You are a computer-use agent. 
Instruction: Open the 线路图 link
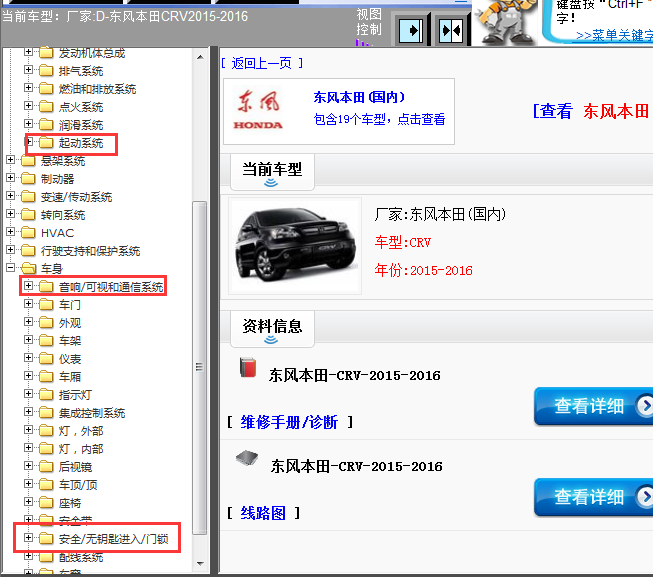pos(263,513)
